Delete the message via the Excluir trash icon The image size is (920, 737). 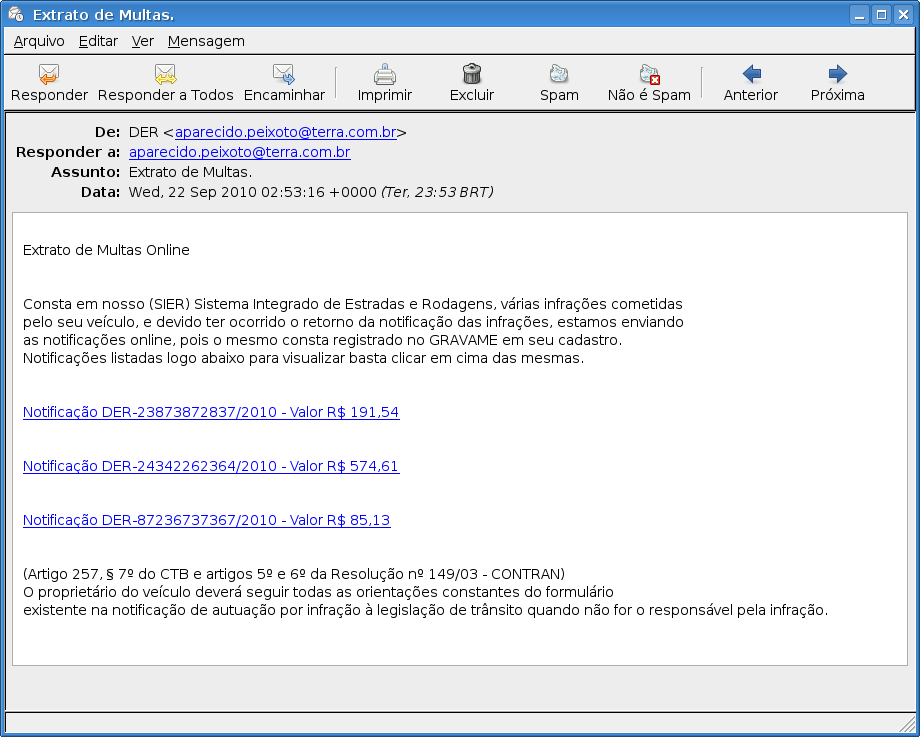point(472,74)
